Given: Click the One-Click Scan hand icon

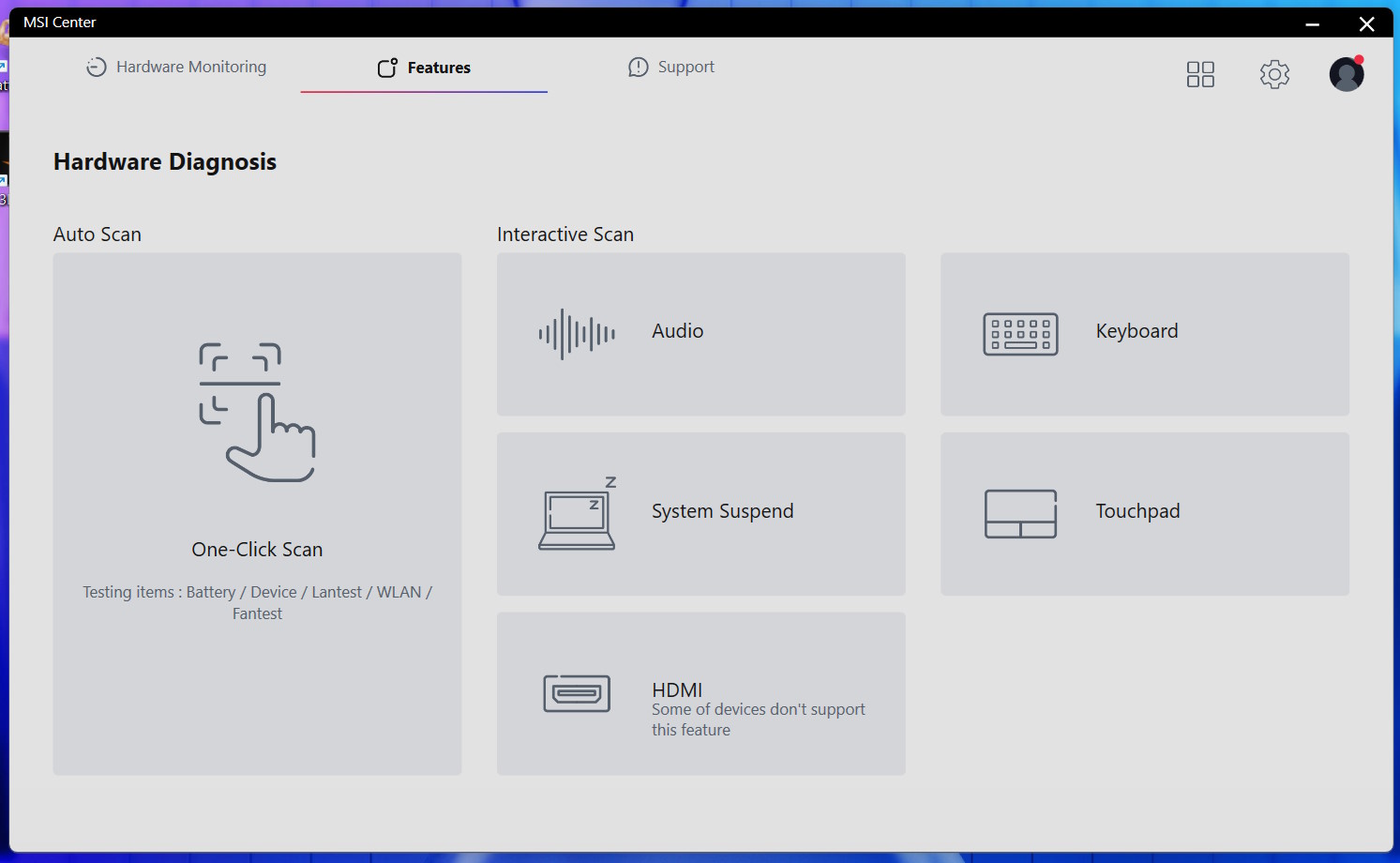Looking at the screenshot, I should coord(257,413).
